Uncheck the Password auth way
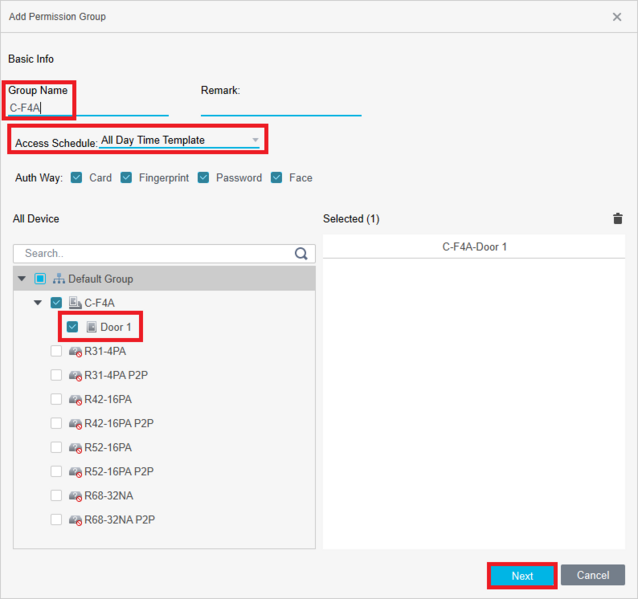Viewport: 638px width, 599px height. coord(203,177)
